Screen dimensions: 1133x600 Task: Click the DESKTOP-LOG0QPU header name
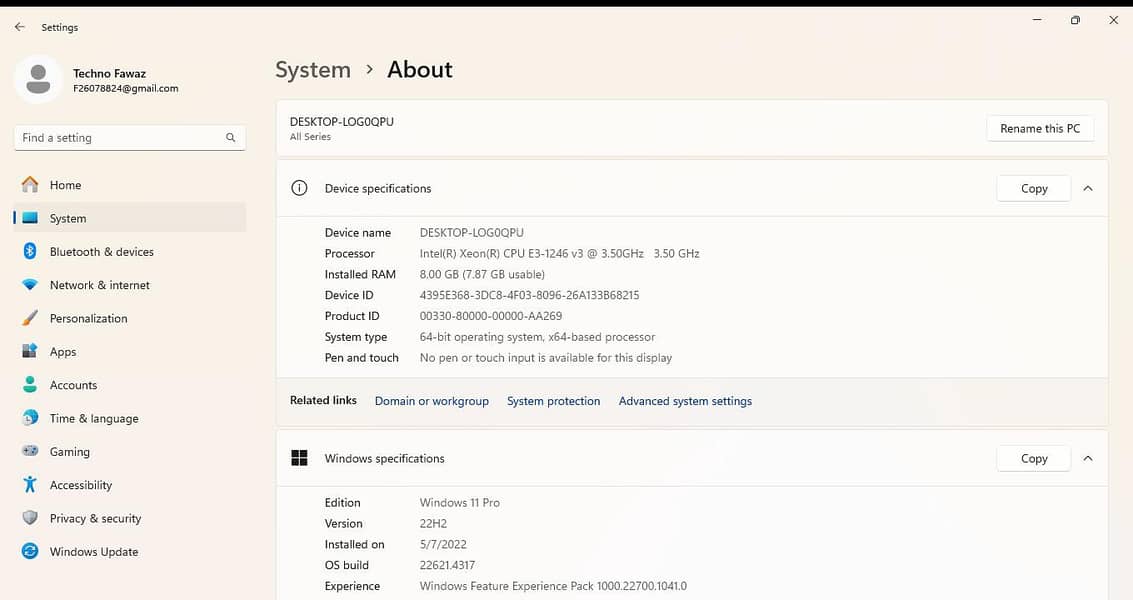coord(342,121)
